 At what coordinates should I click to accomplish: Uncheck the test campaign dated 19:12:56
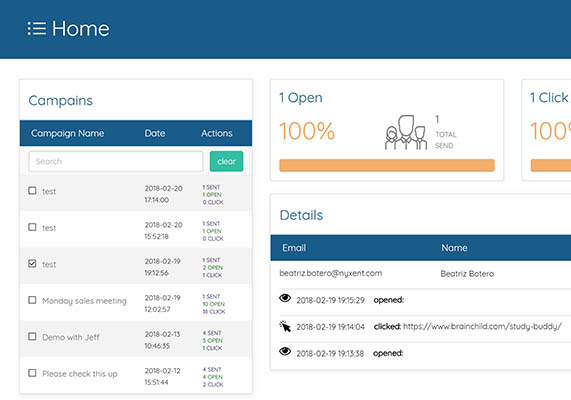(x=32, y=263)
